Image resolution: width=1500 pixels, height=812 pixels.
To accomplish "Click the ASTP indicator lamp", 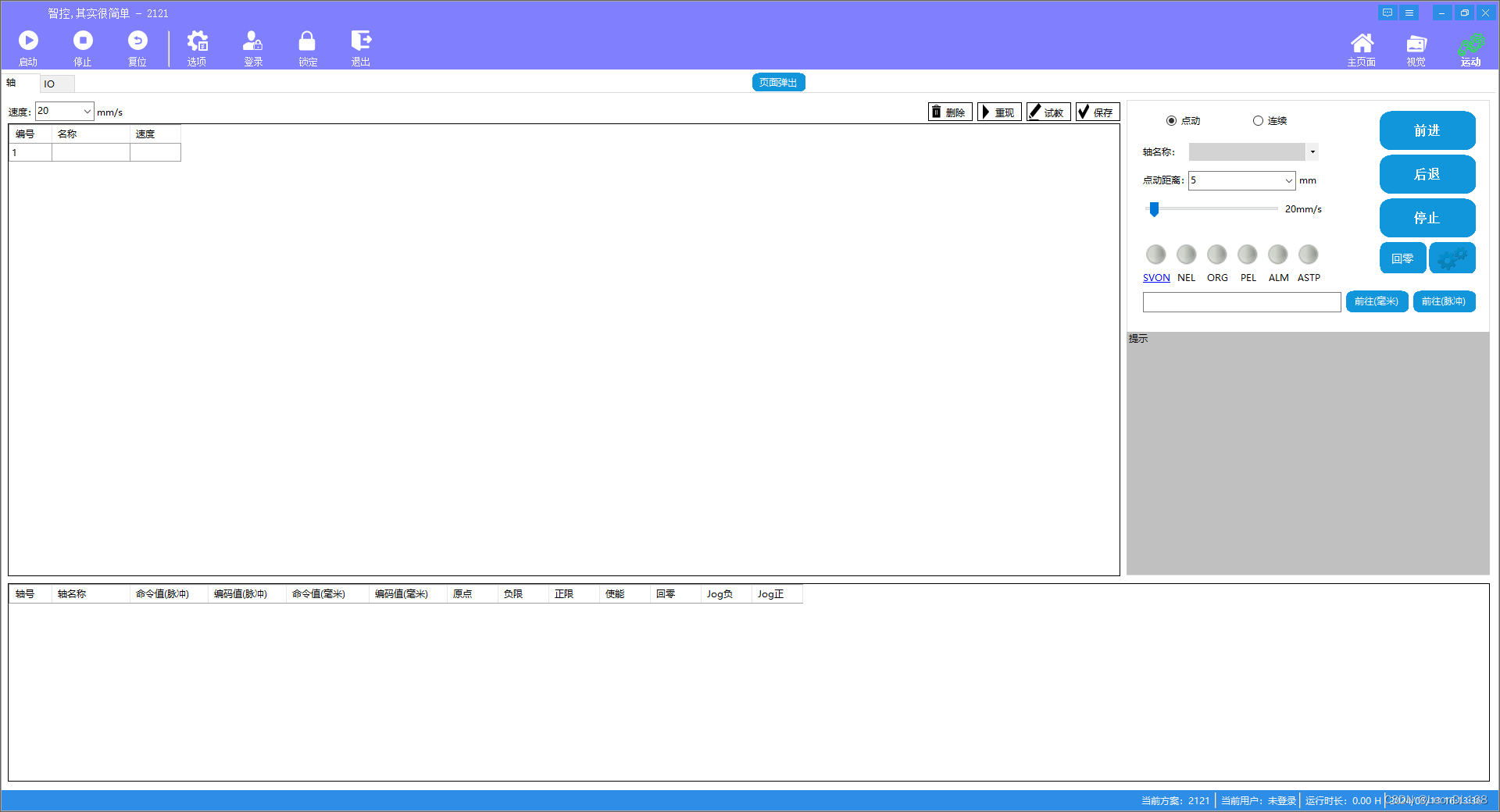I will coord(1309,255).
